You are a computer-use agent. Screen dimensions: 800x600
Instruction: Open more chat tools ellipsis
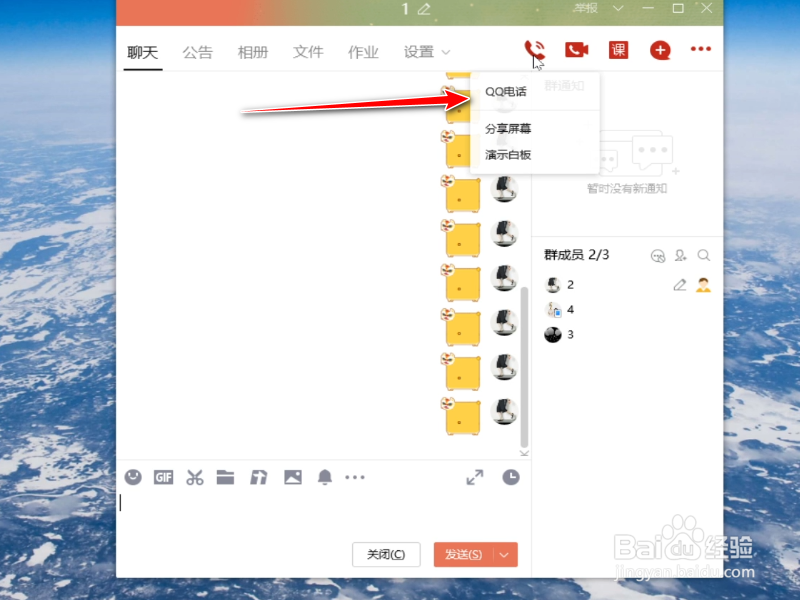click(x=355, y=478)
